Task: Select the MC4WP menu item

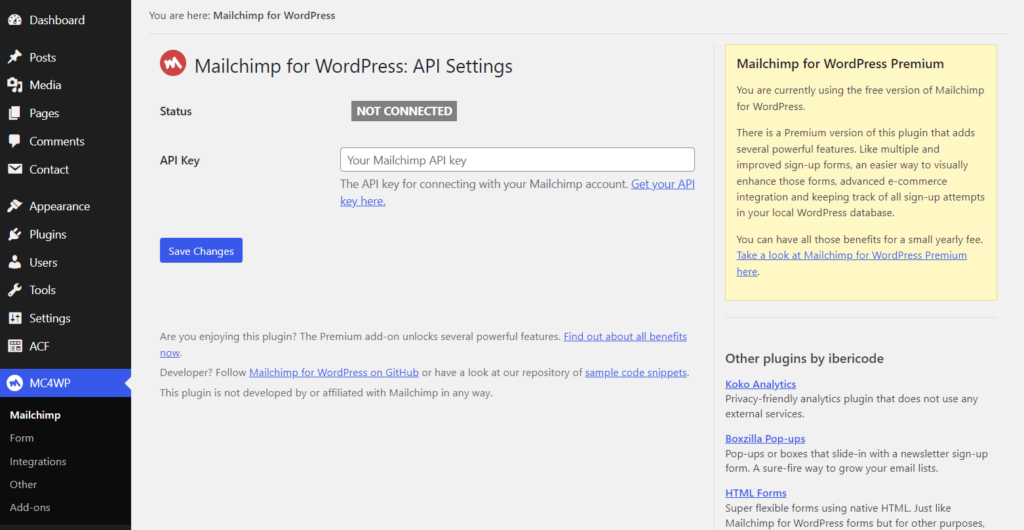Action: [x=65, y=383]
